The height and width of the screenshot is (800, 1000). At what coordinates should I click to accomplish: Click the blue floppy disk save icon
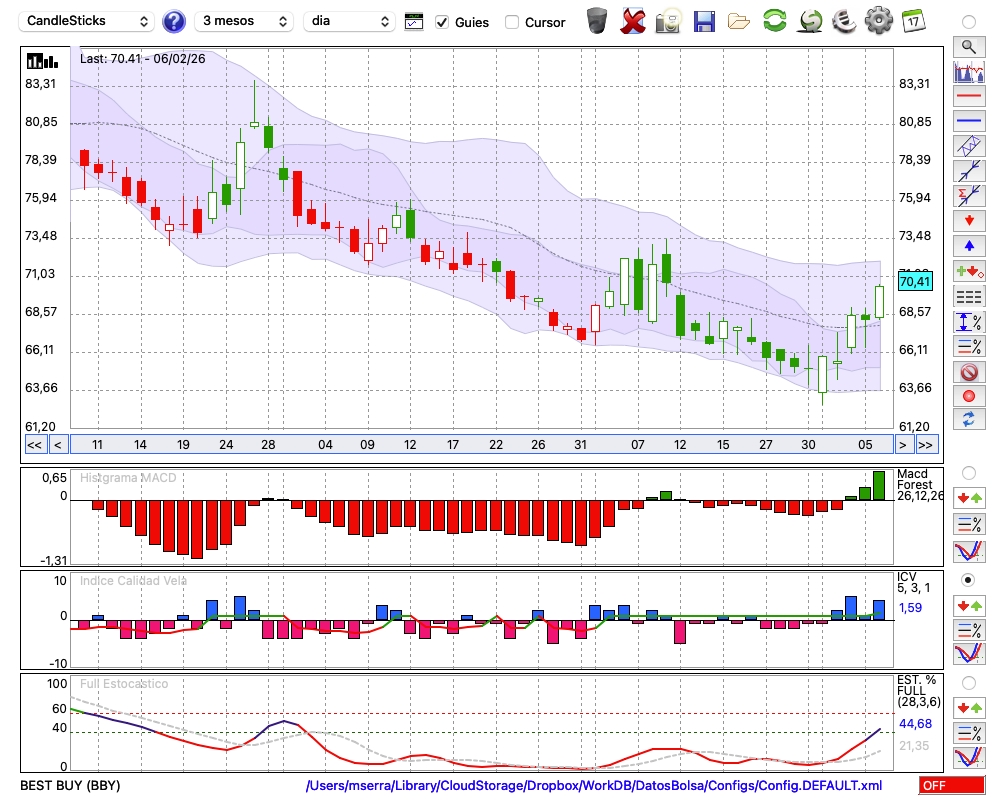(x=704, y=21)
